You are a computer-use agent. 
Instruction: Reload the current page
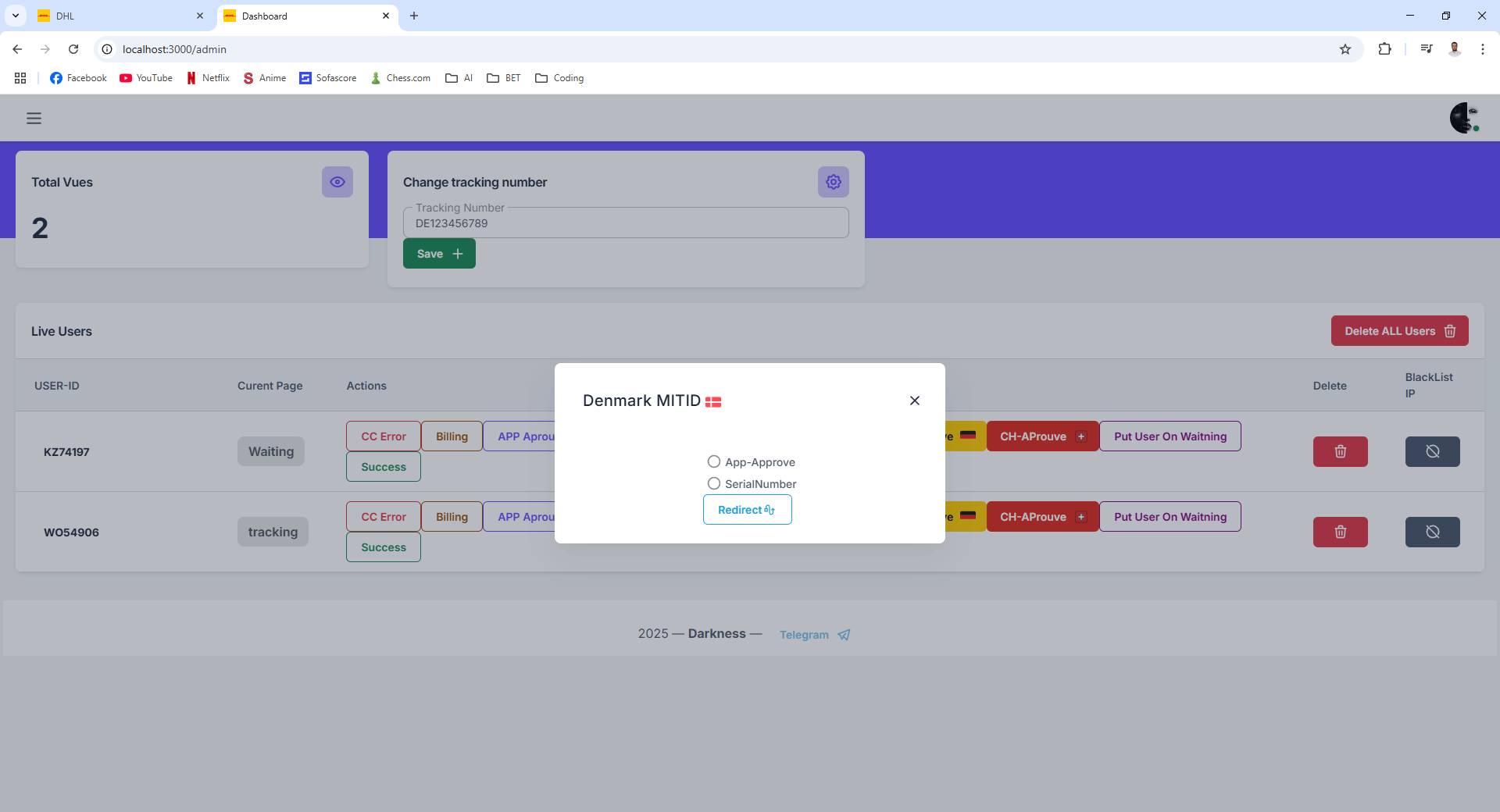tap(73, 49)
